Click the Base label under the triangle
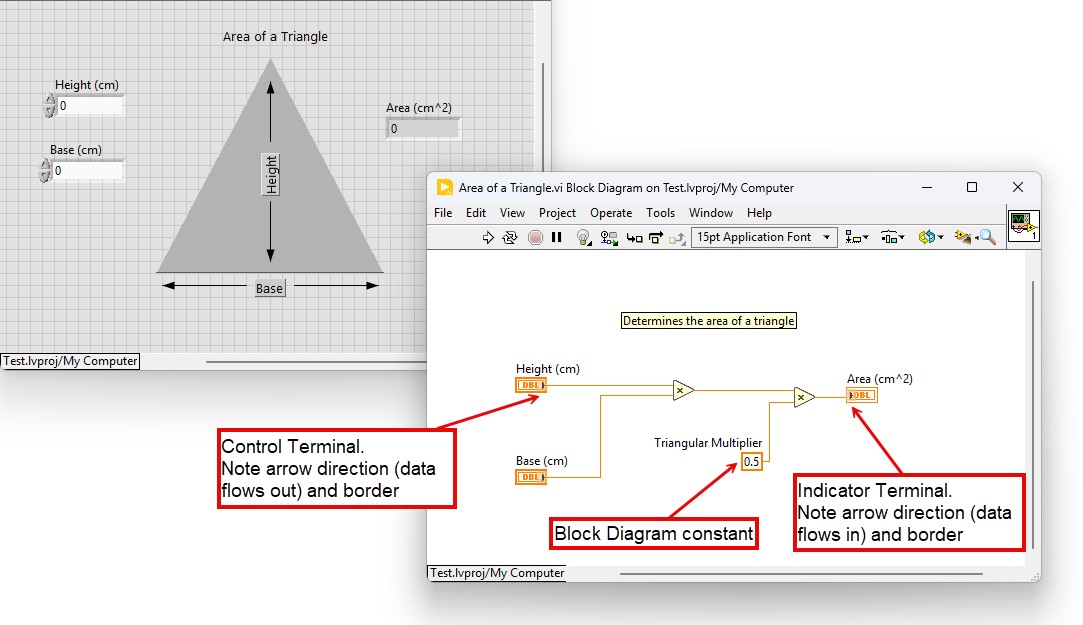1083x625 pixels. coord(269,288)
